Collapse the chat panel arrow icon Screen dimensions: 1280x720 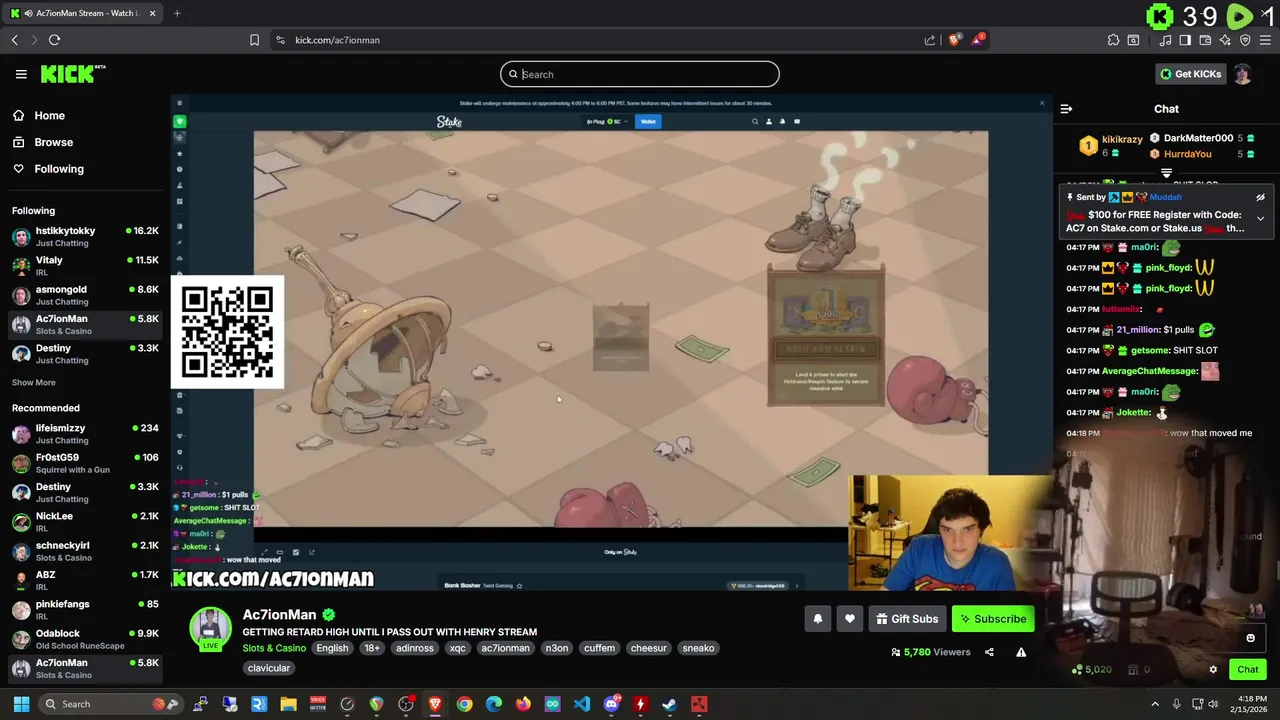click(x=1066, y=109)
